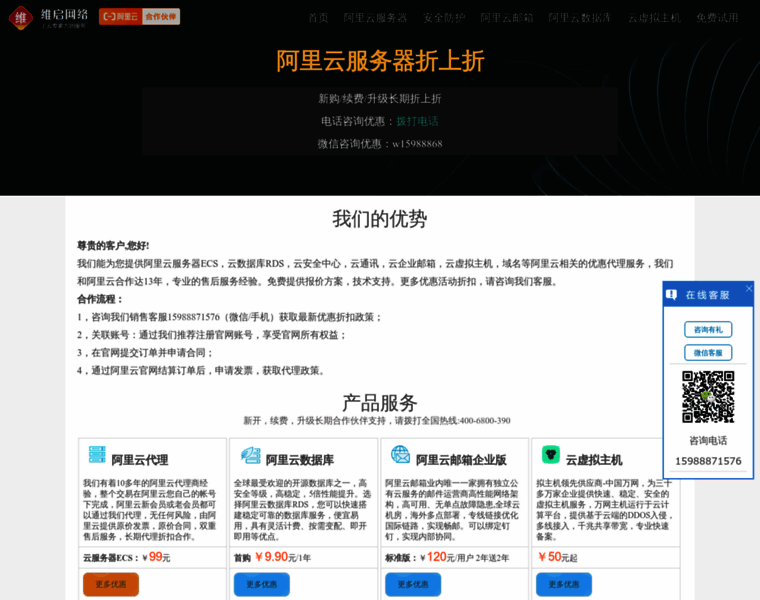The image size is (760, 600).
Task: Click the 微信咨询优惠 w15988868 text
Action: point(380,144)
